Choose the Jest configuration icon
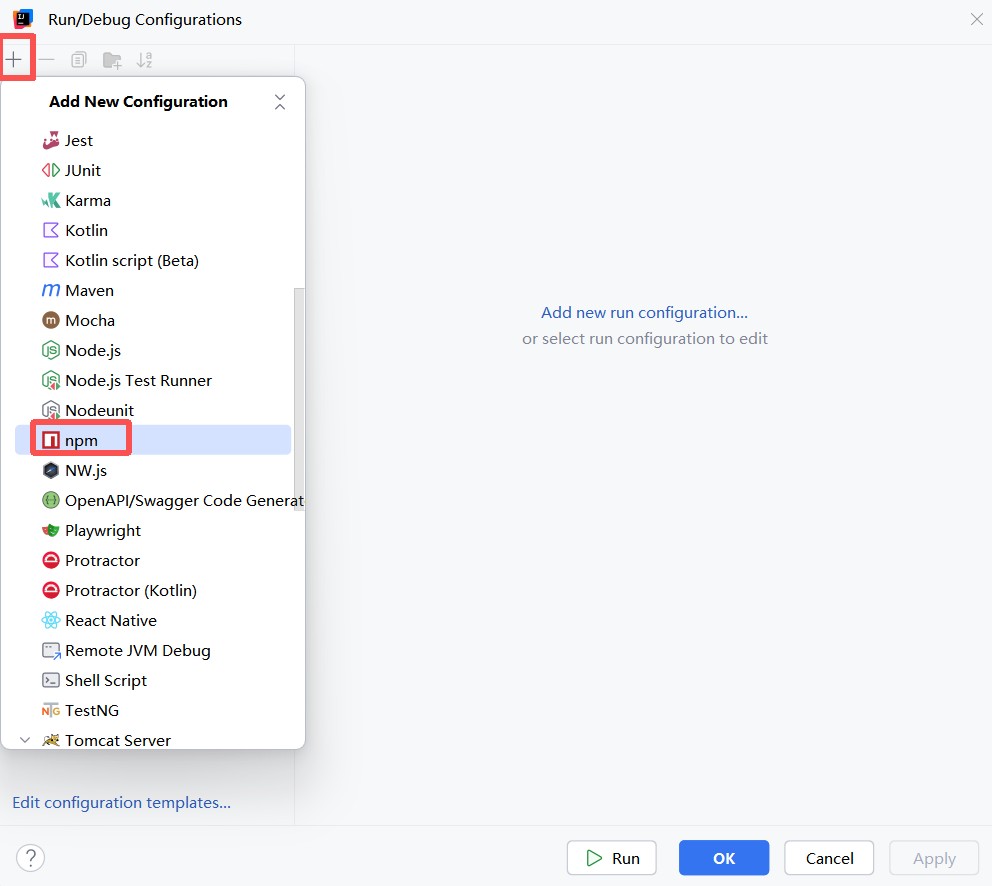992x886 pixels. point(51,140)
